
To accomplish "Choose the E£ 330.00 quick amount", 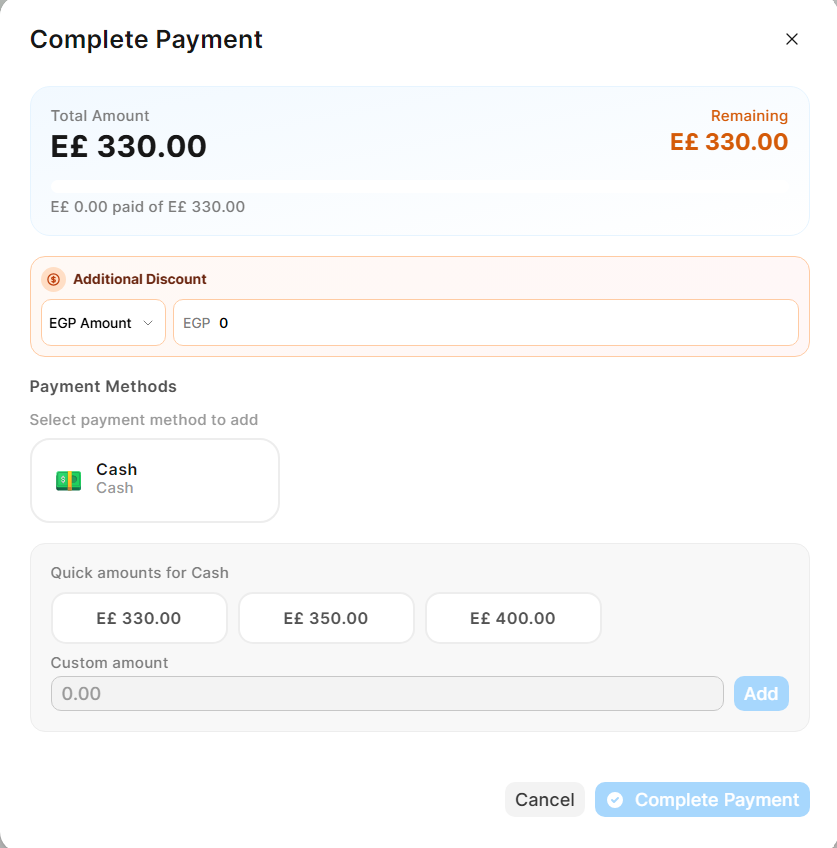I will pos(139,618).
